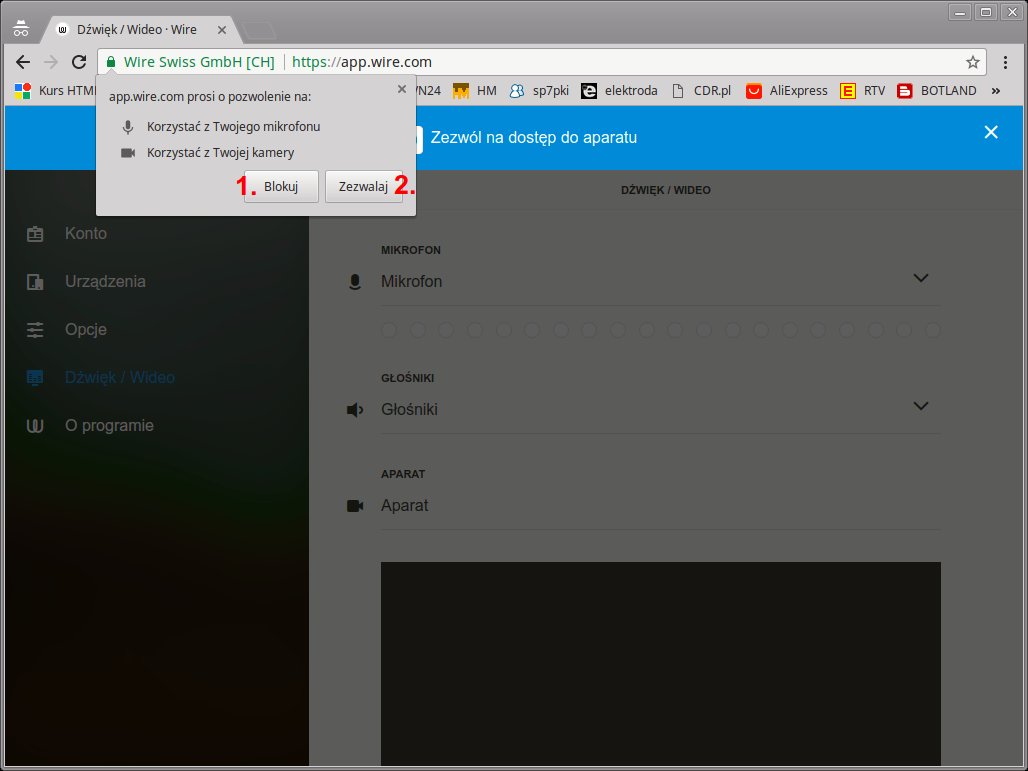Viewport: 1028px width, 771px height.
Task: Click the Dźwięk / Wideo sidebar icon
Action: tap(36, 378)
